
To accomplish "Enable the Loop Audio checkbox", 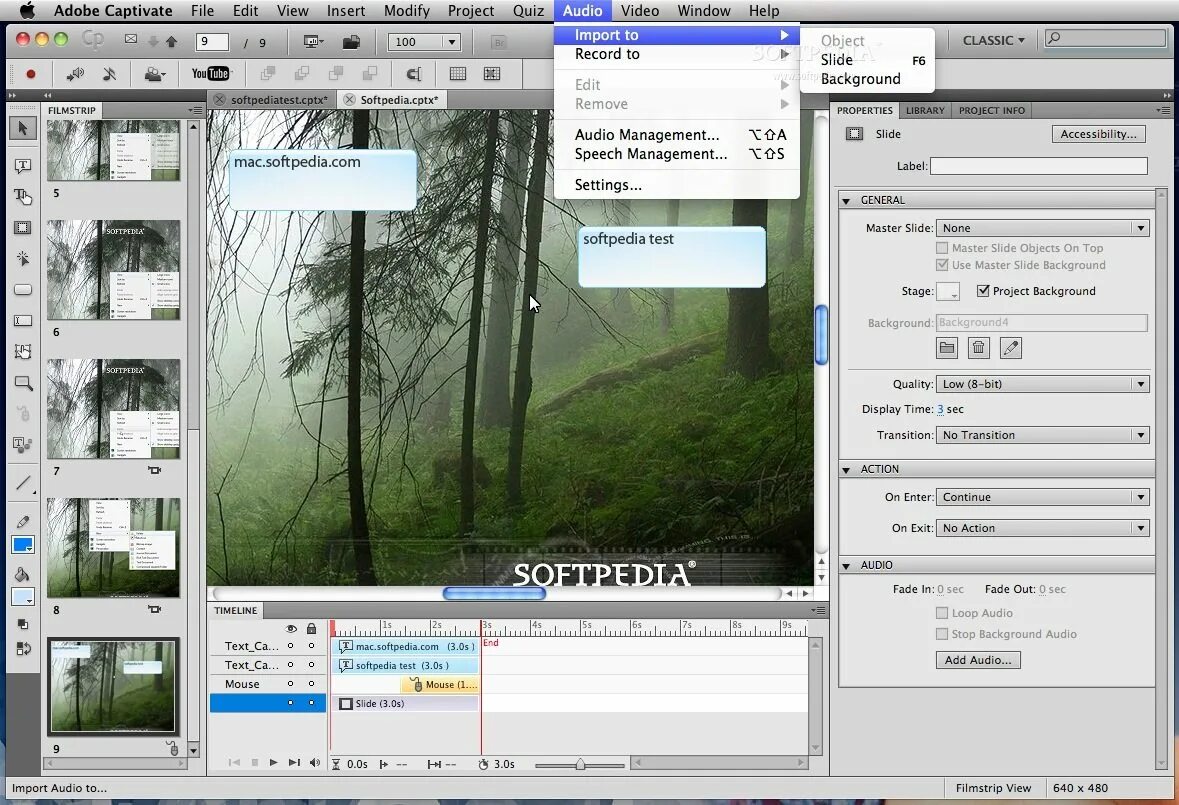I will [942, 613].
